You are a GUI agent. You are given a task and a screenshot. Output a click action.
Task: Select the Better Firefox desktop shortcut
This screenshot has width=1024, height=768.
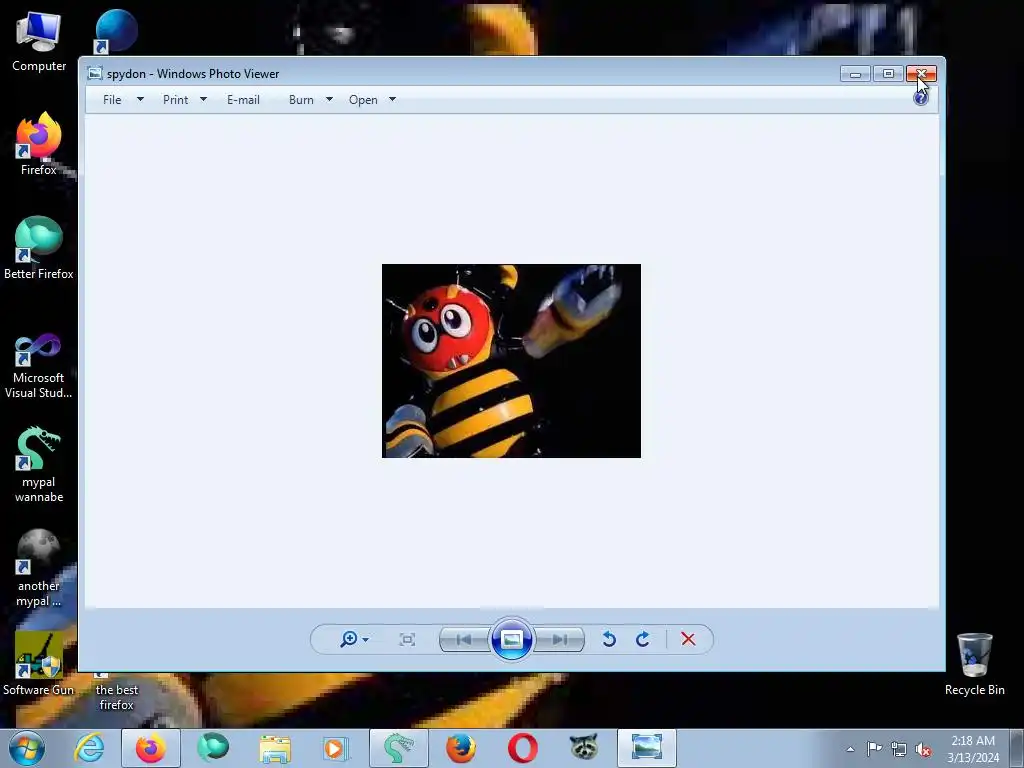click(x=39, y=248)
